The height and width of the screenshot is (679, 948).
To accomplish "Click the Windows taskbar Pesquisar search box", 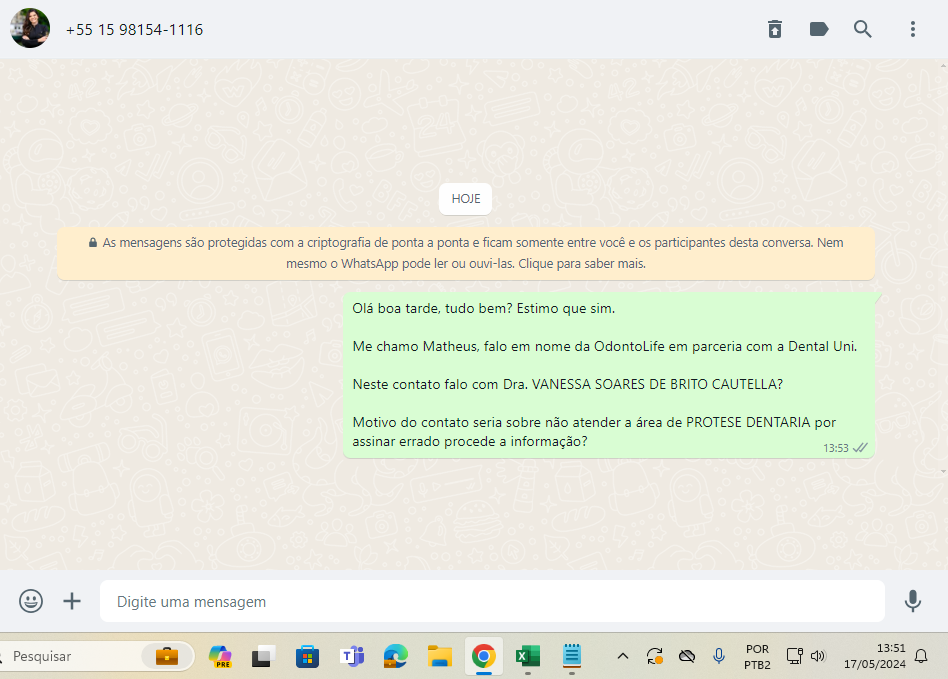I will (x=97, y=656).
